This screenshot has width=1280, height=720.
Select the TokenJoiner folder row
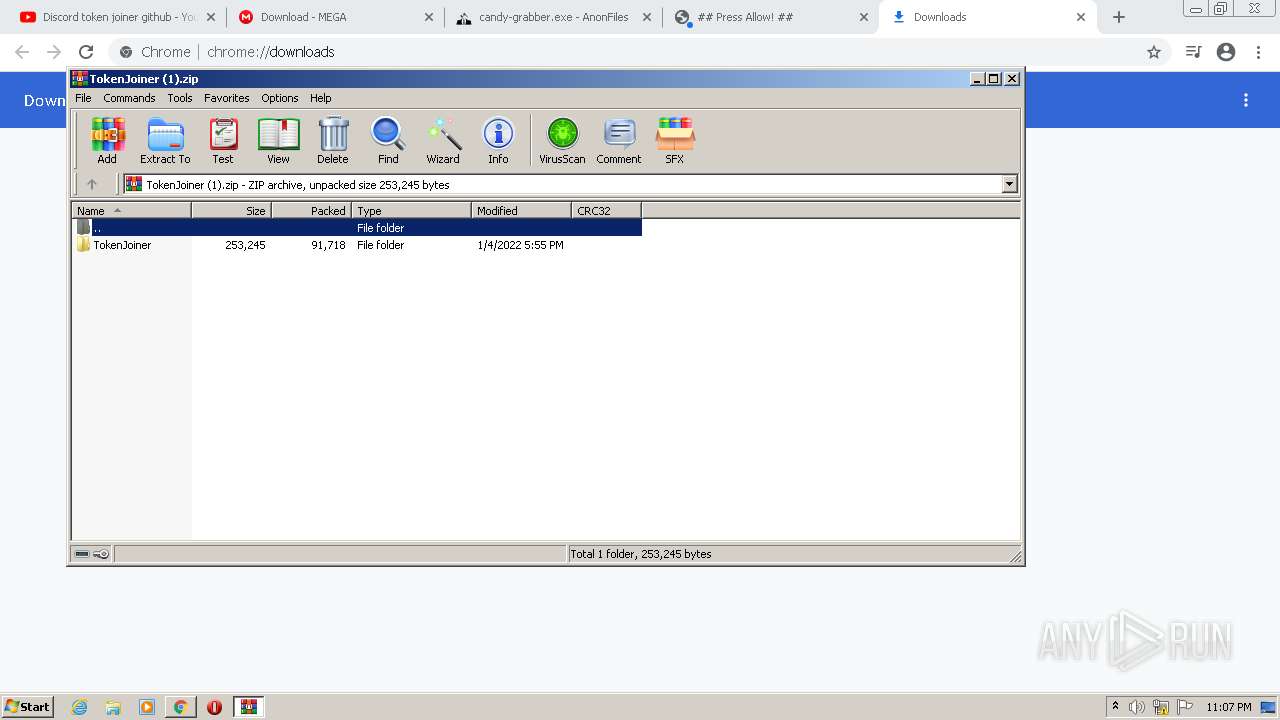click(357, 245)
